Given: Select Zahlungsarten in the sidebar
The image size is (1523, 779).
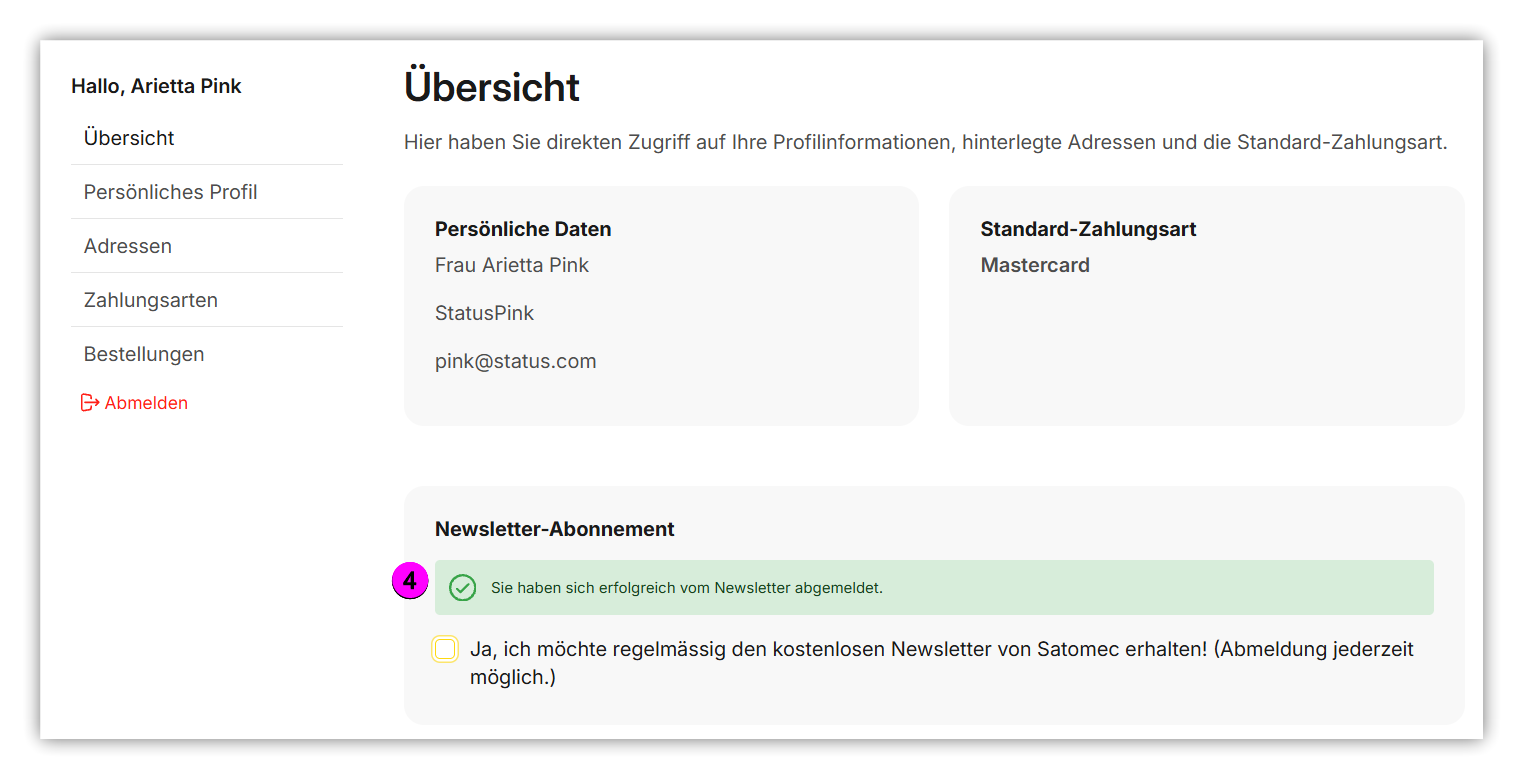Looking at the screenshot, I should [150, 300].
